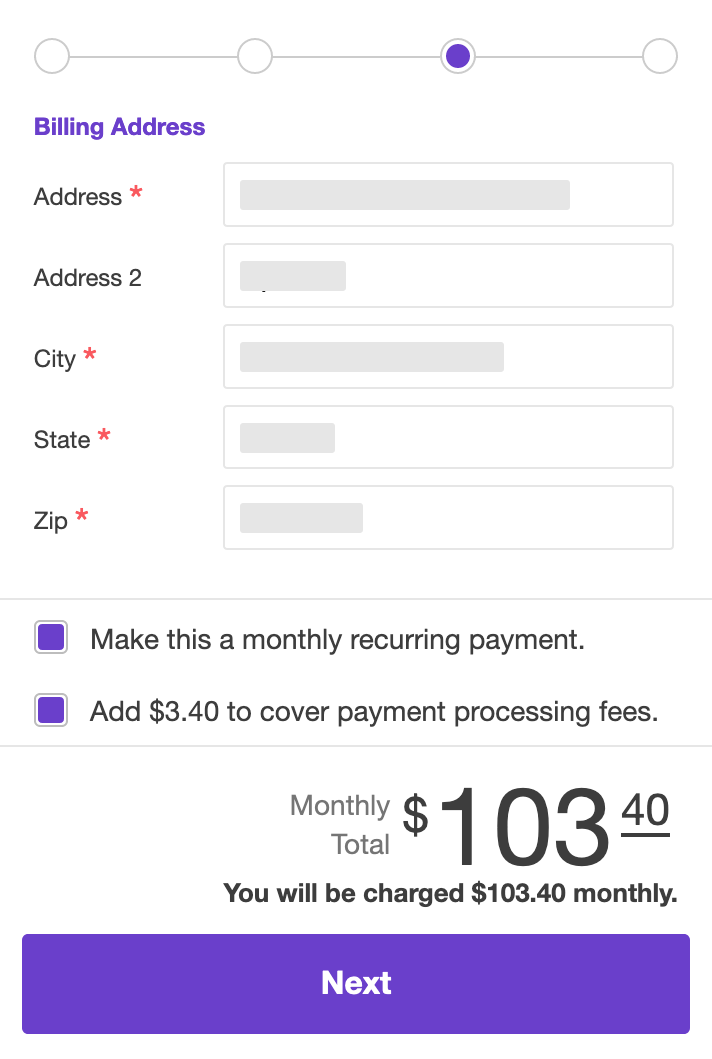Image resolution: width=712 pixels, height=1059 pixels.
Task: Focus the State entry field
Action: (448, 437)
